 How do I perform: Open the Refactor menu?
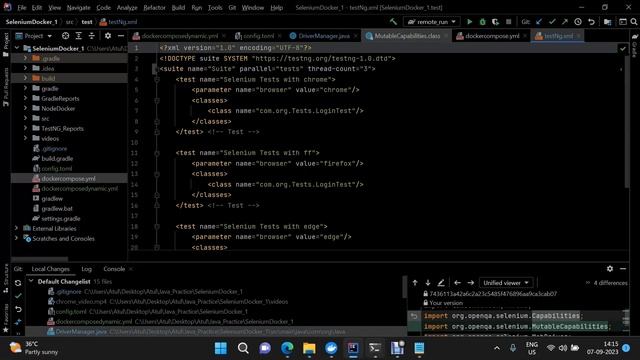(x=154, y=7)
